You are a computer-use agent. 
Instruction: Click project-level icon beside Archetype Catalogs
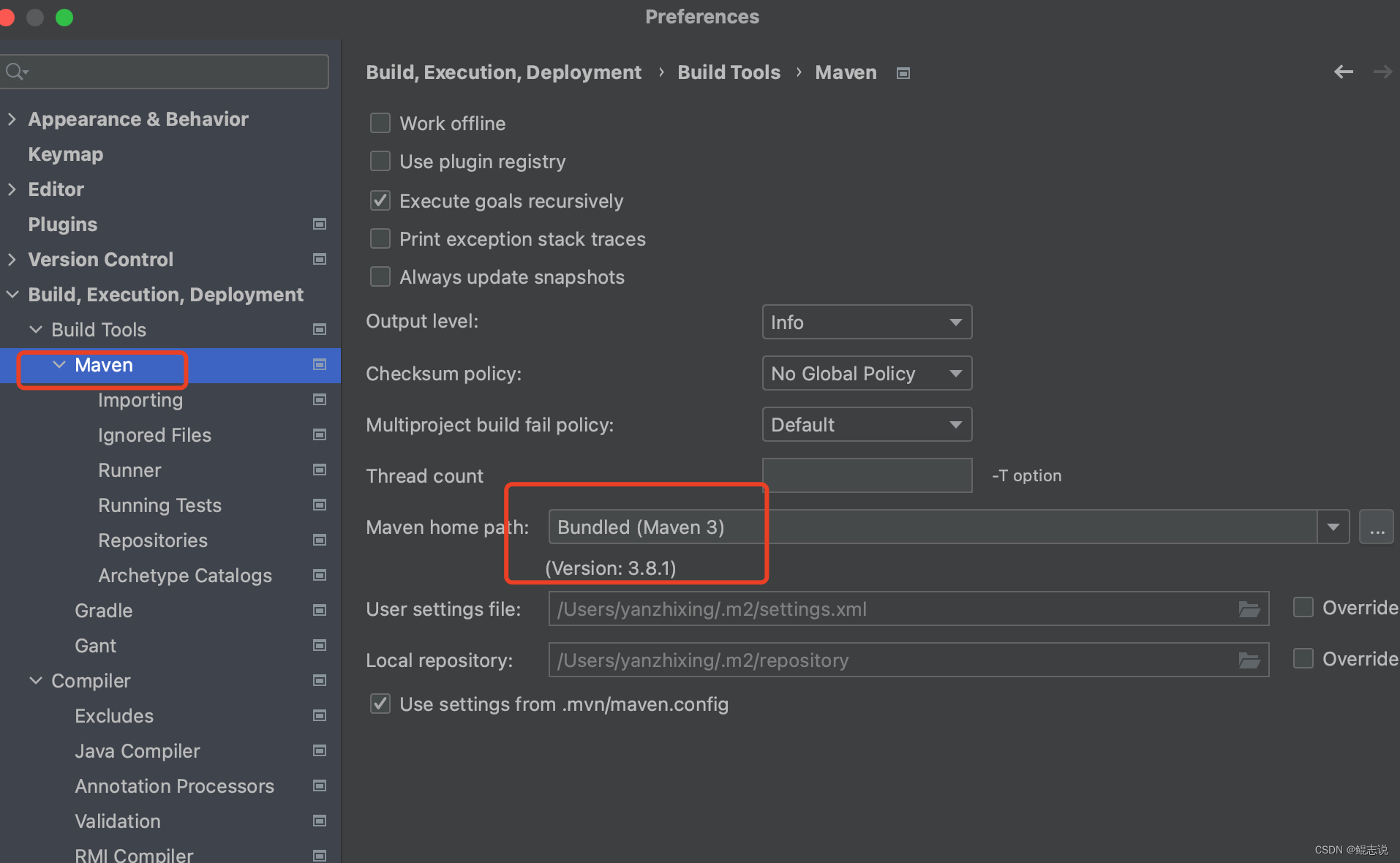click(320, 575)
